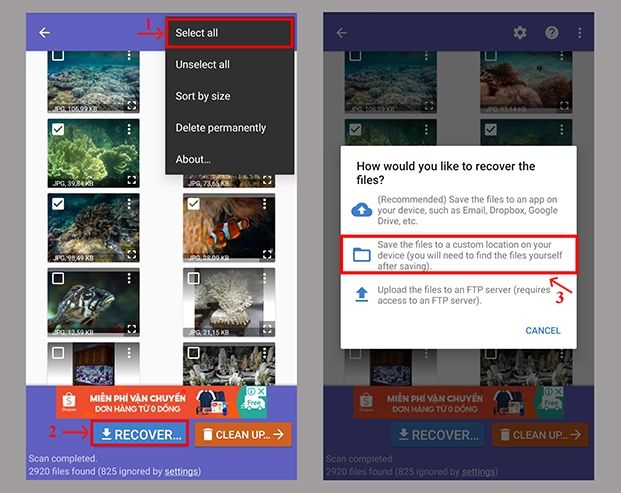Choose Save the files to an app on your device

click(458, 210)
